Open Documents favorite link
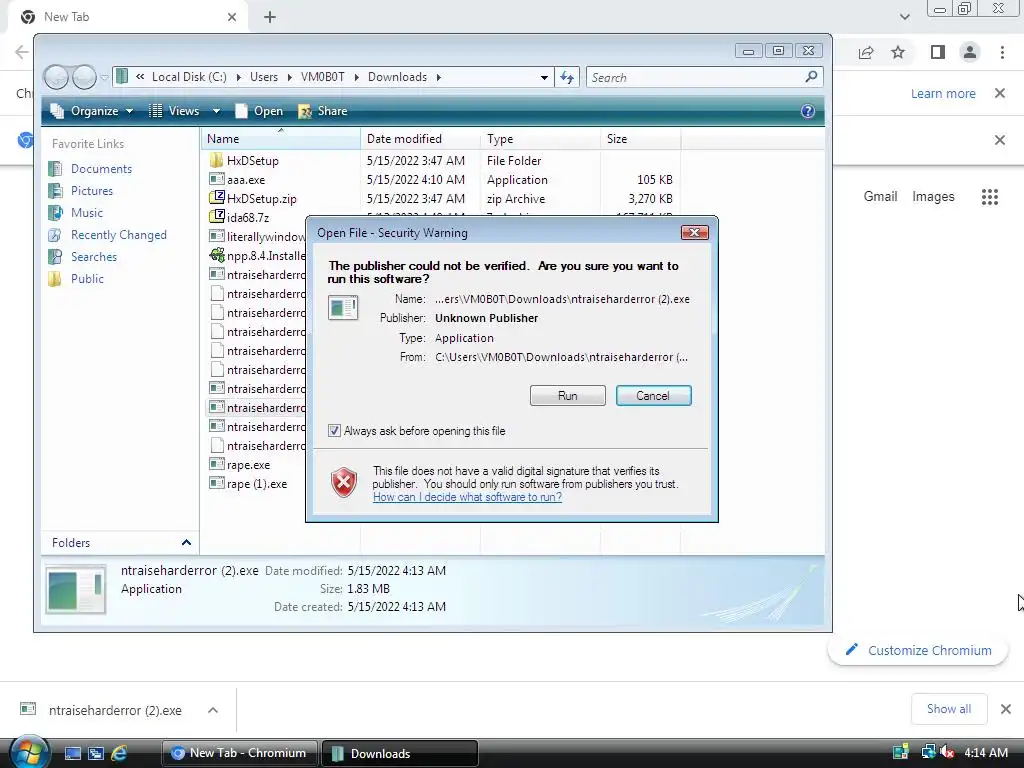 pos(101,169)
